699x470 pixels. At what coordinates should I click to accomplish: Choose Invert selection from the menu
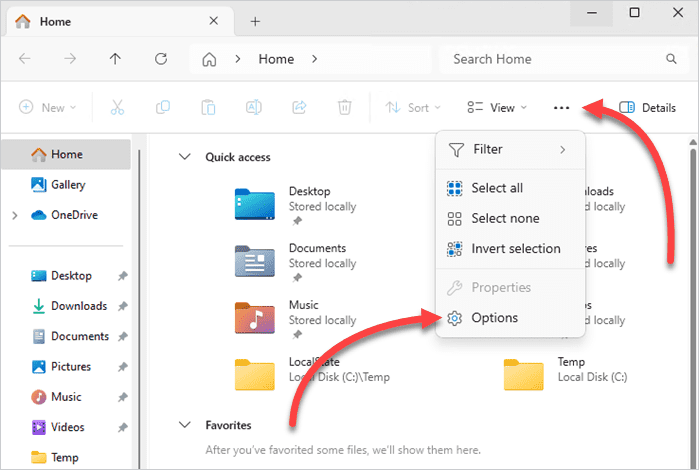click(510, 249)
